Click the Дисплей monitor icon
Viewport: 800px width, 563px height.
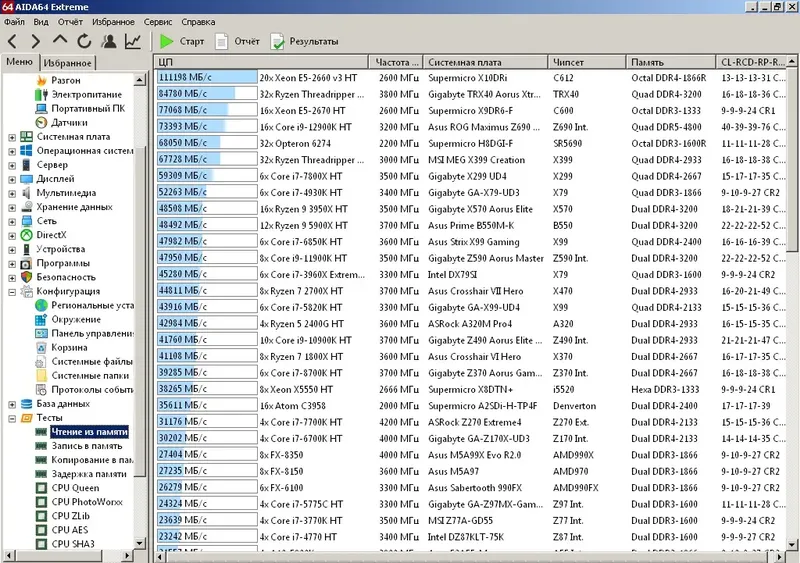click(27, 179)
